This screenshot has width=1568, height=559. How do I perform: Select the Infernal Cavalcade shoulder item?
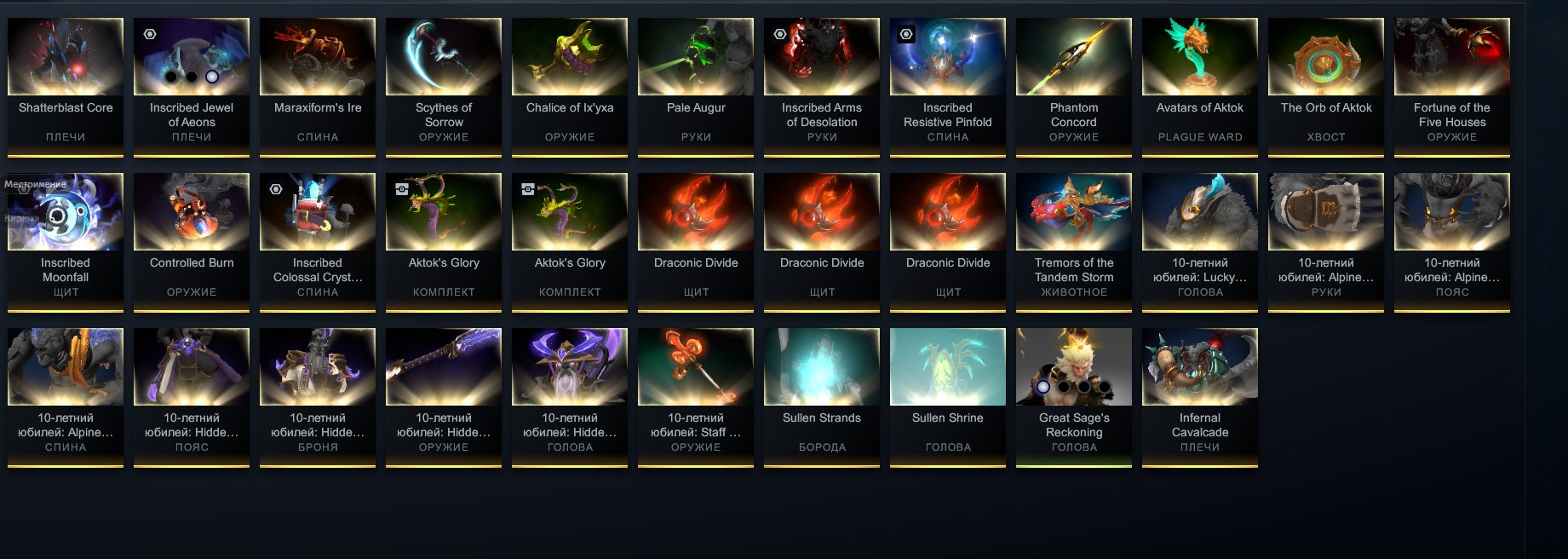coord(1200,397)
